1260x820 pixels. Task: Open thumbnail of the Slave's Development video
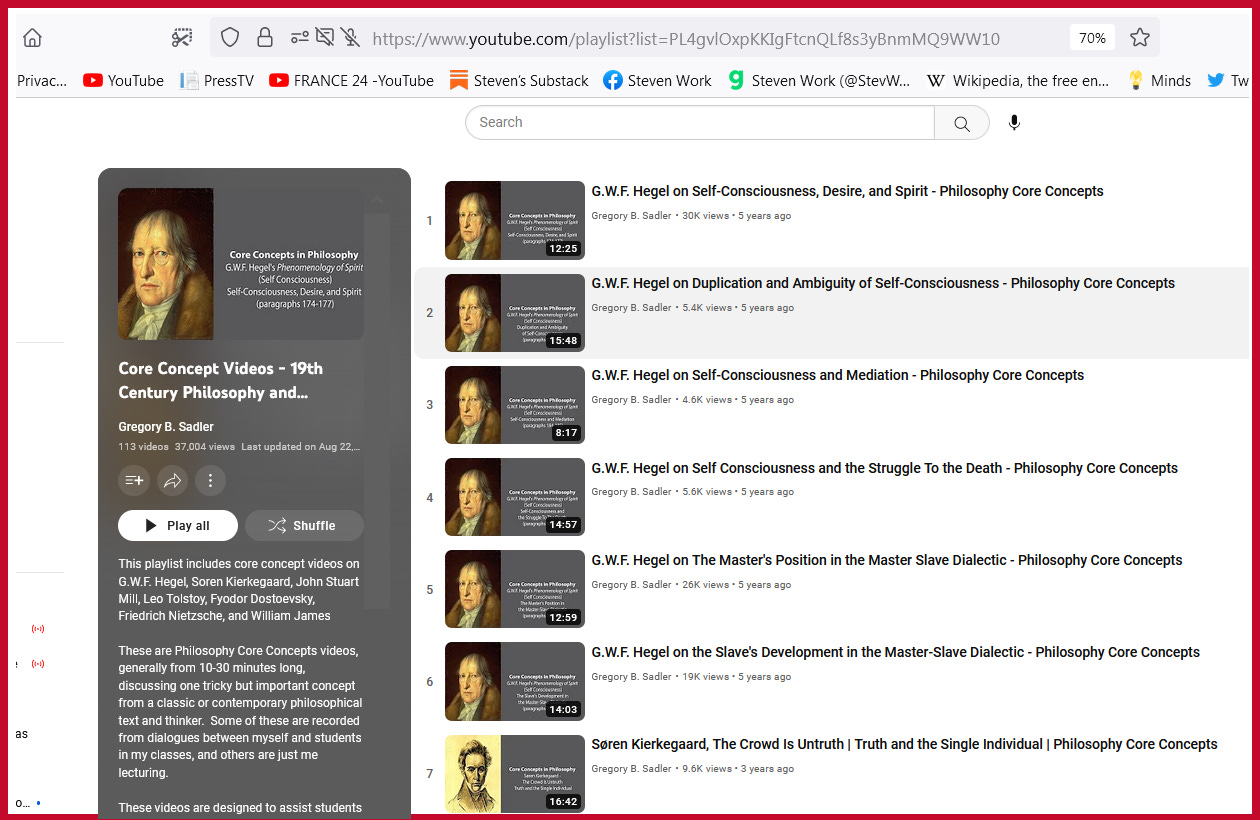(515, 681)
